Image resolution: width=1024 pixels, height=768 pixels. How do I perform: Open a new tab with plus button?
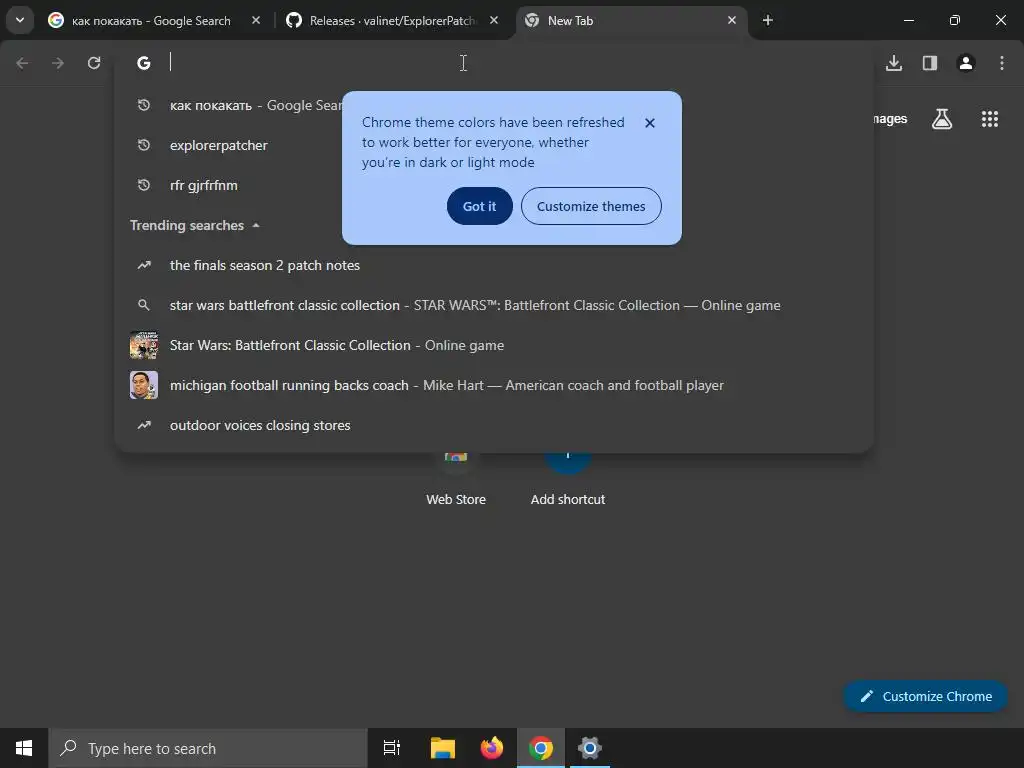768,20
